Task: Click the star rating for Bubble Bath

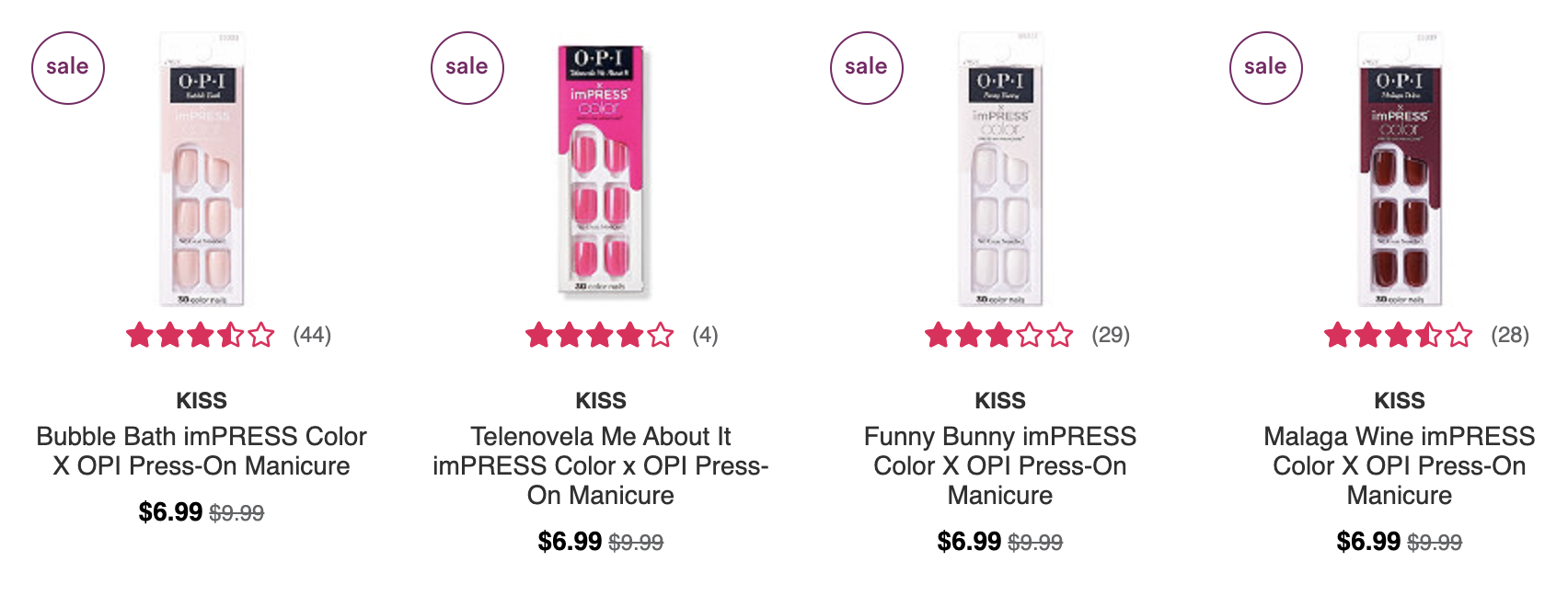Action: pos(201,335)
